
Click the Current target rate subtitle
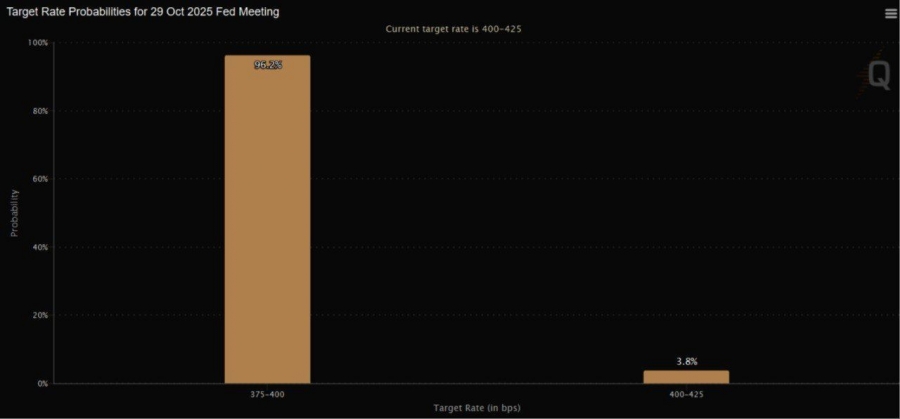point(453,29)
